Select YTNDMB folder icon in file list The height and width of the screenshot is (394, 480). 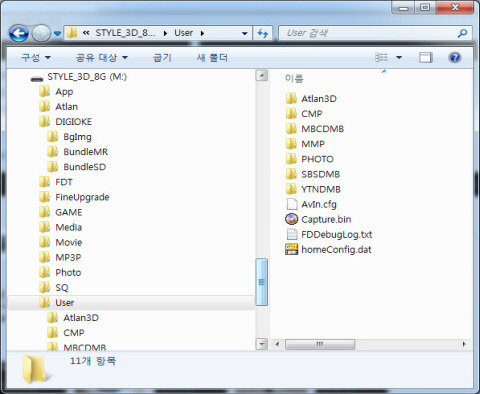click(x=291, y=189)
